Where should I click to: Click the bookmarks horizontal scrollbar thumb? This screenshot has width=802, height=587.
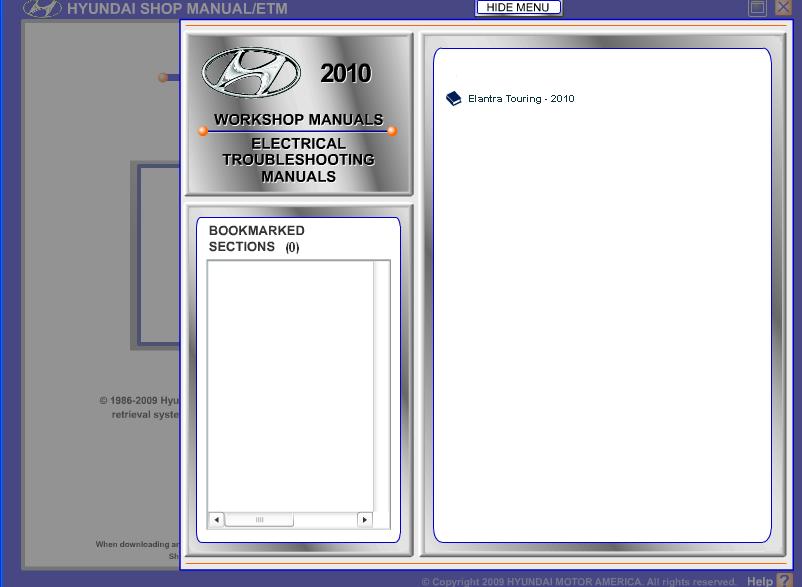(259, 520)
